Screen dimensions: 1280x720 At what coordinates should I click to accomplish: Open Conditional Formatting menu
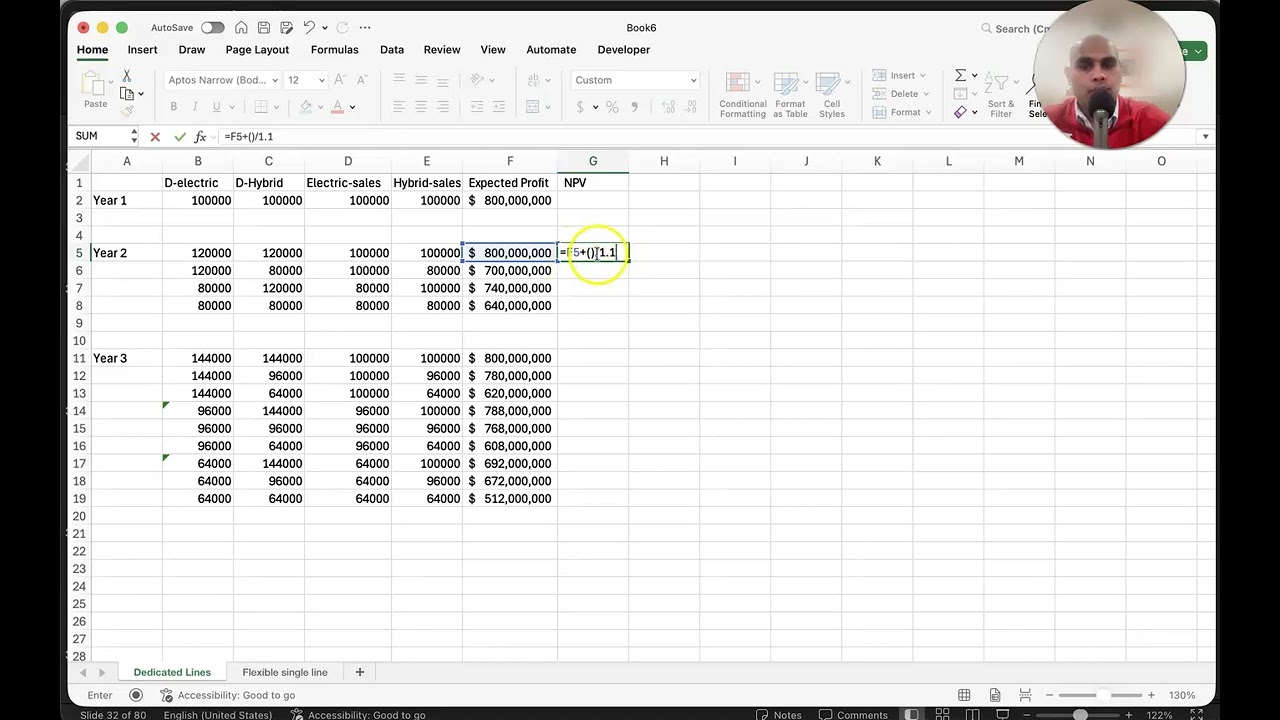coord(743,95)
